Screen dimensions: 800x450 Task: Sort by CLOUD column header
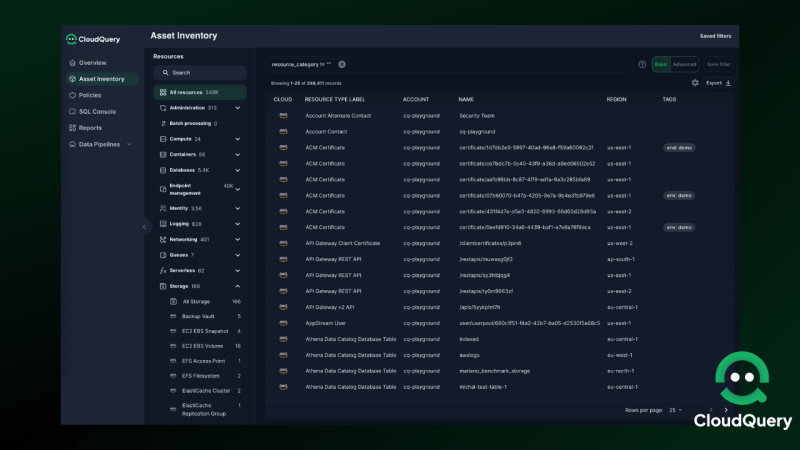pyautogui.click(x=283, y=100)
